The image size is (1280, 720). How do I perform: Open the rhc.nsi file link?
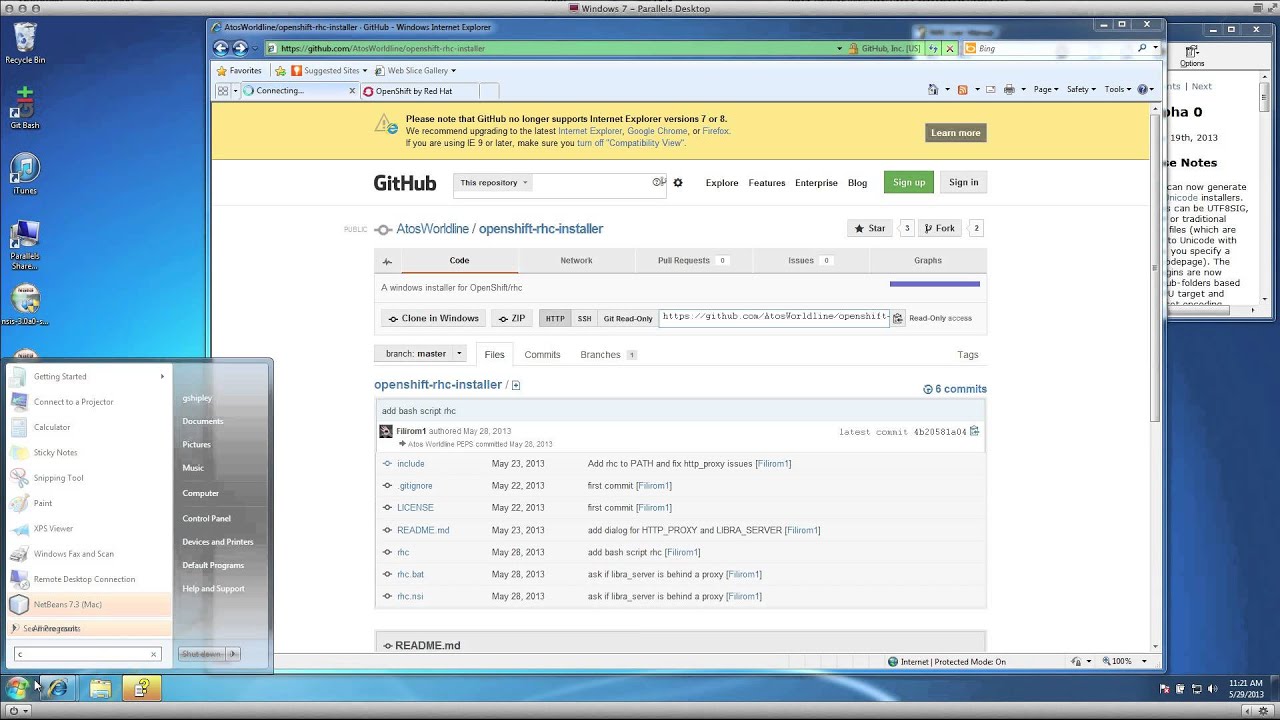(x=410, y=596)
